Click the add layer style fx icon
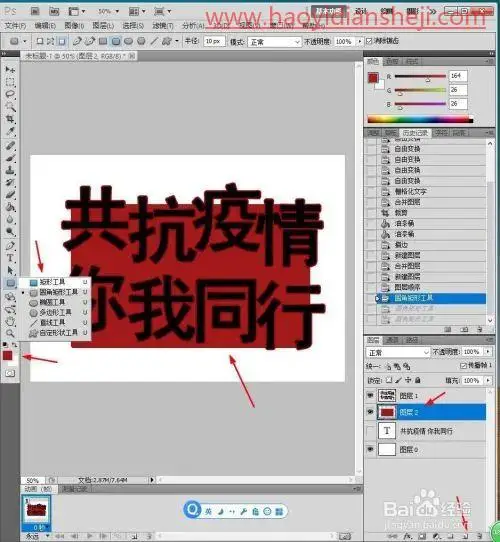Viewport: 500px width, 542px height. click(x=407, y=536)
